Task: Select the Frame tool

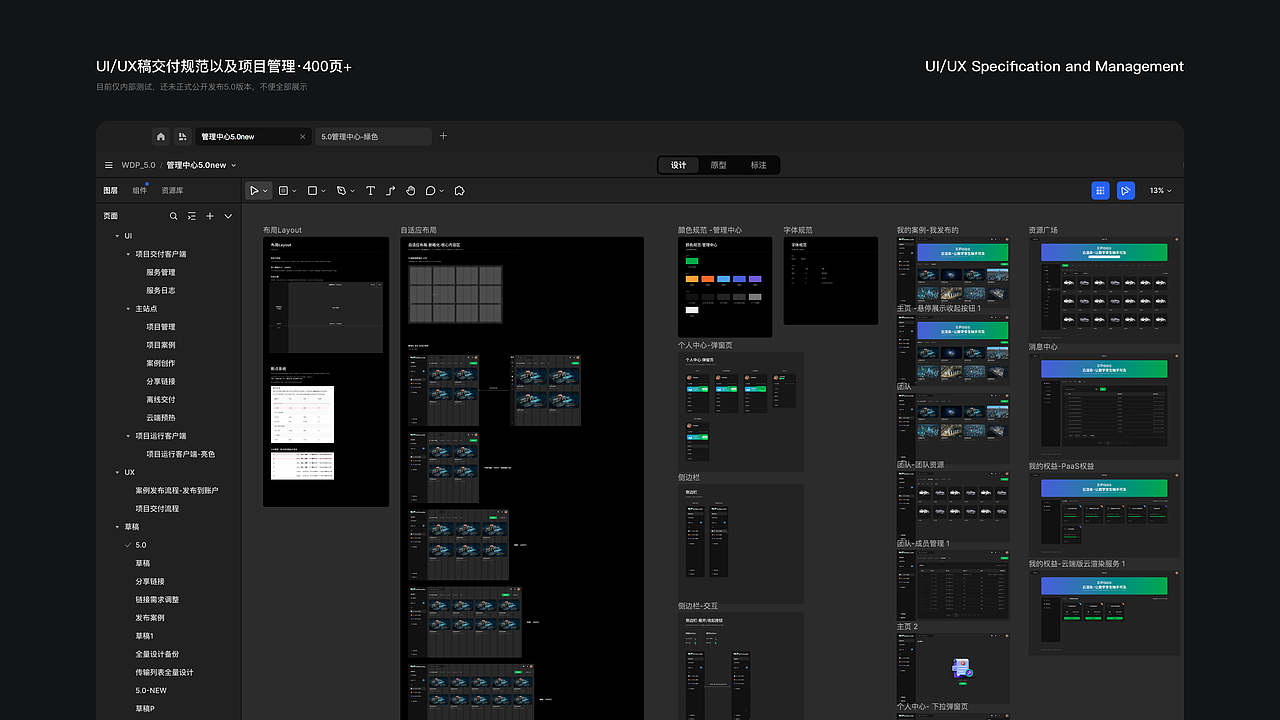Action: (x=283, y=190)
